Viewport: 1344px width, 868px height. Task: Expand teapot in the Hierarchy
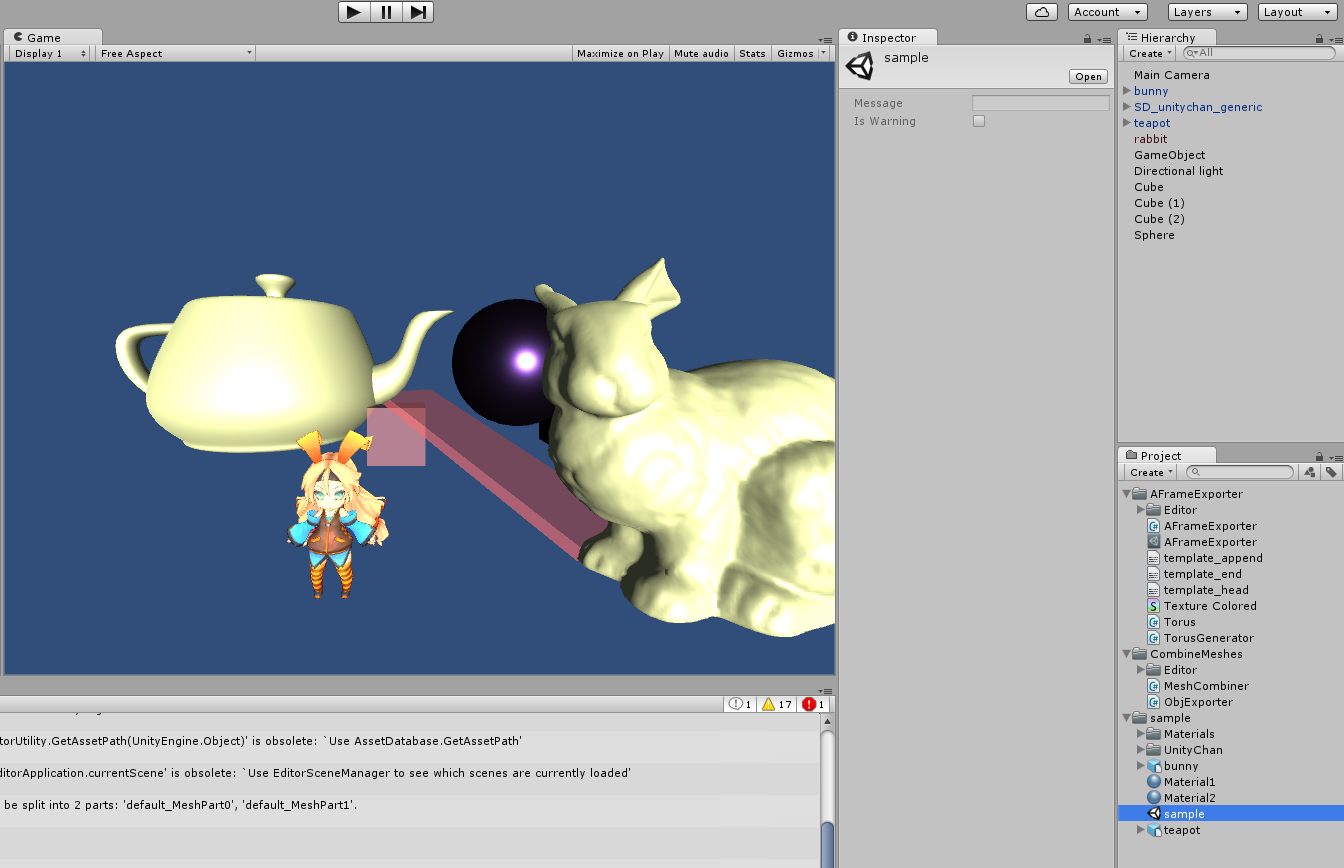[1127, 123]
